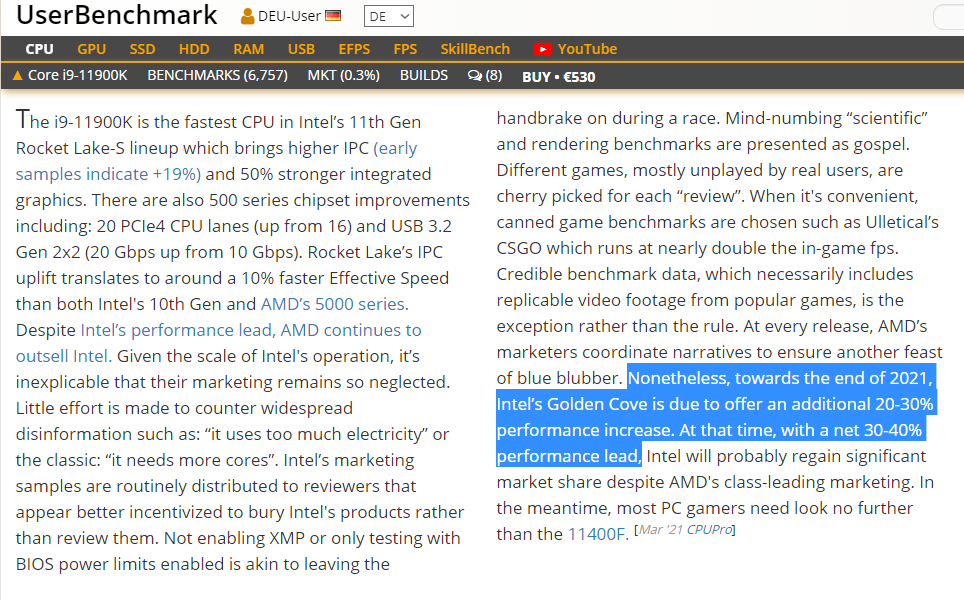Open the 11400F link
The height and width of the screenshot is (600, 964).
(x=598, y=534)
